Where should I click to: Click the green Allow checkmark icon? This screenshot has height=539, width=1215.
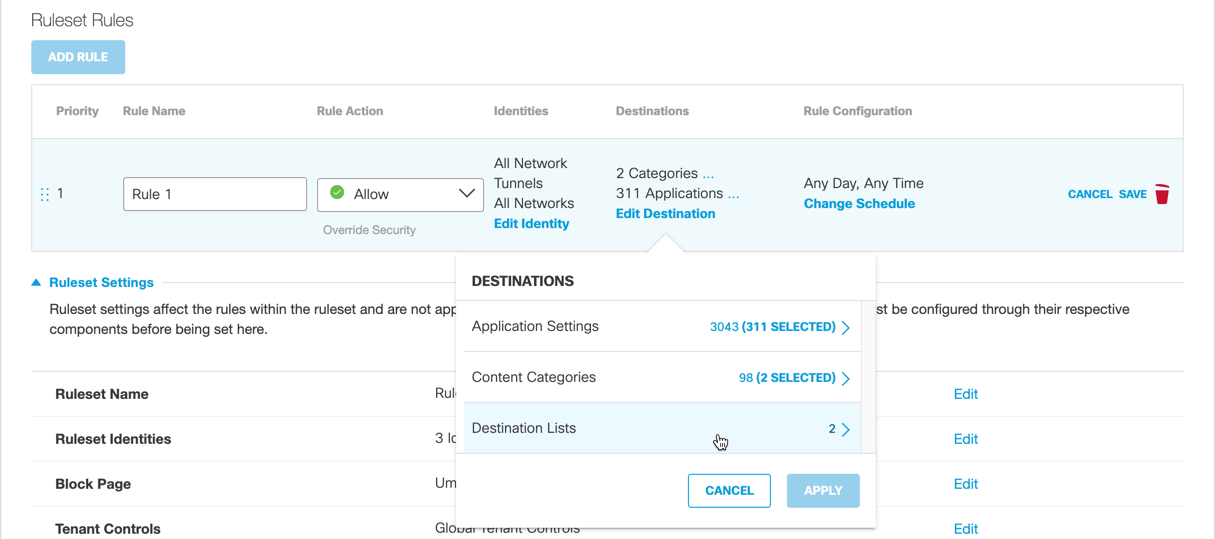337,193
